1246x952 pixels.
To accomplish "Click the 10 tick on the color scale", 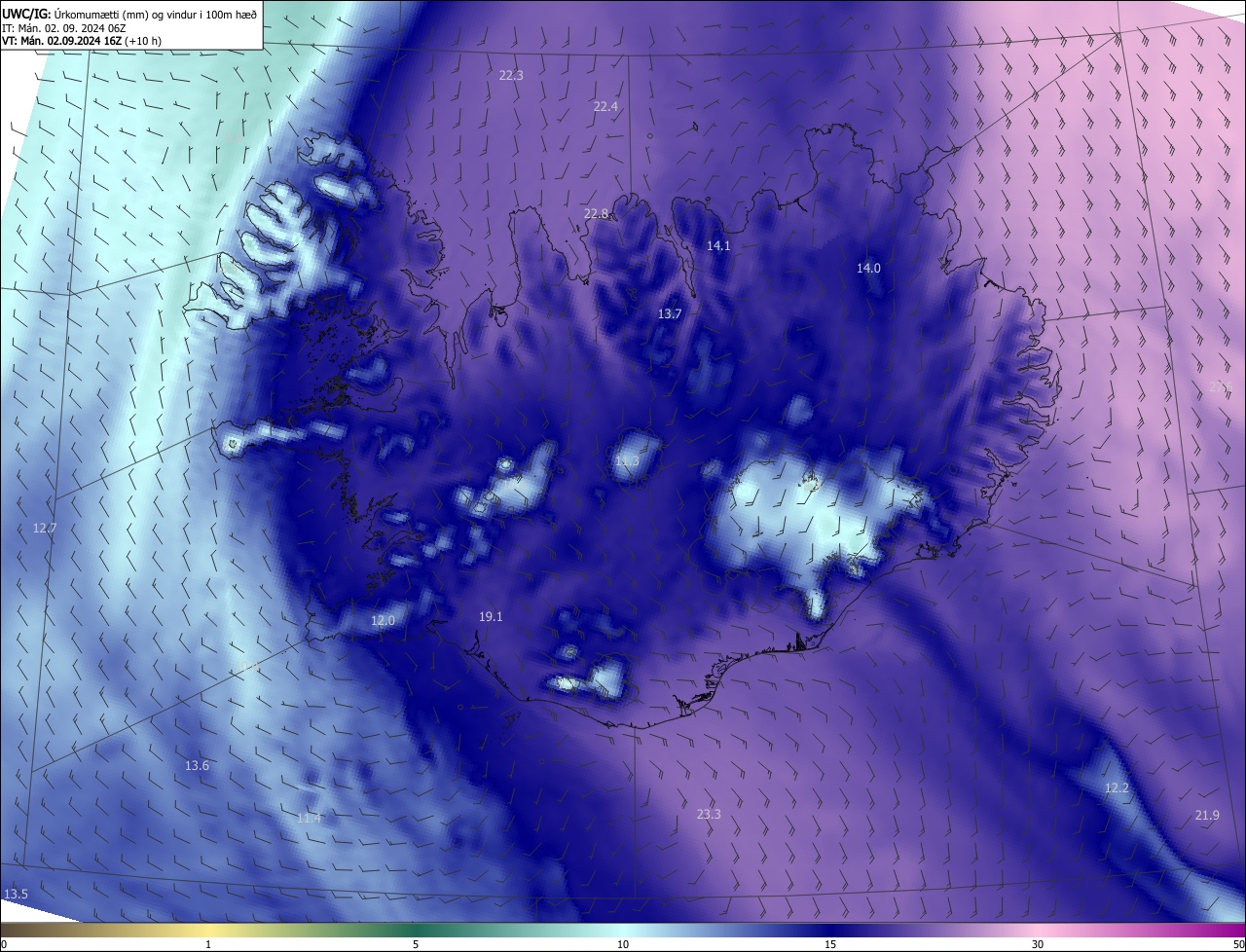I will point(623,945).
